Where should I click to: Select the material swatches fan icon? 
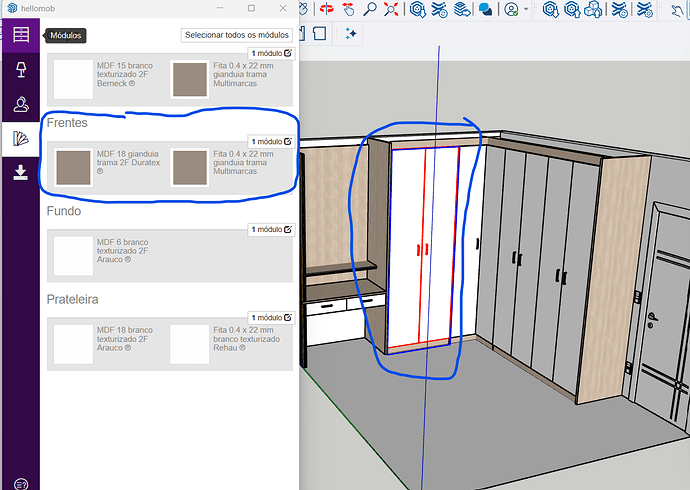click(20, 137)
